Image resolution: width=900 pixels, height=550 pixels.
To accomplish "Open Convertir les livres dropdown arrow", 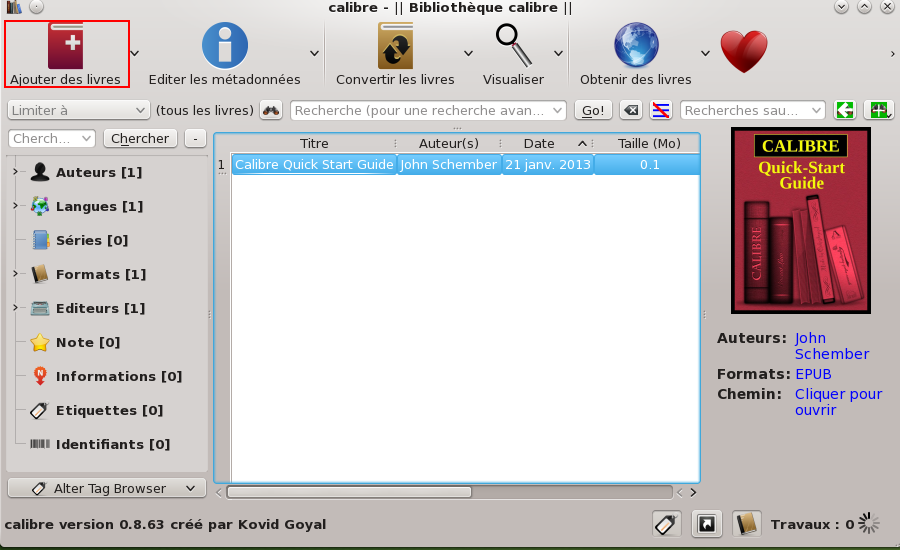I will 468,53.
